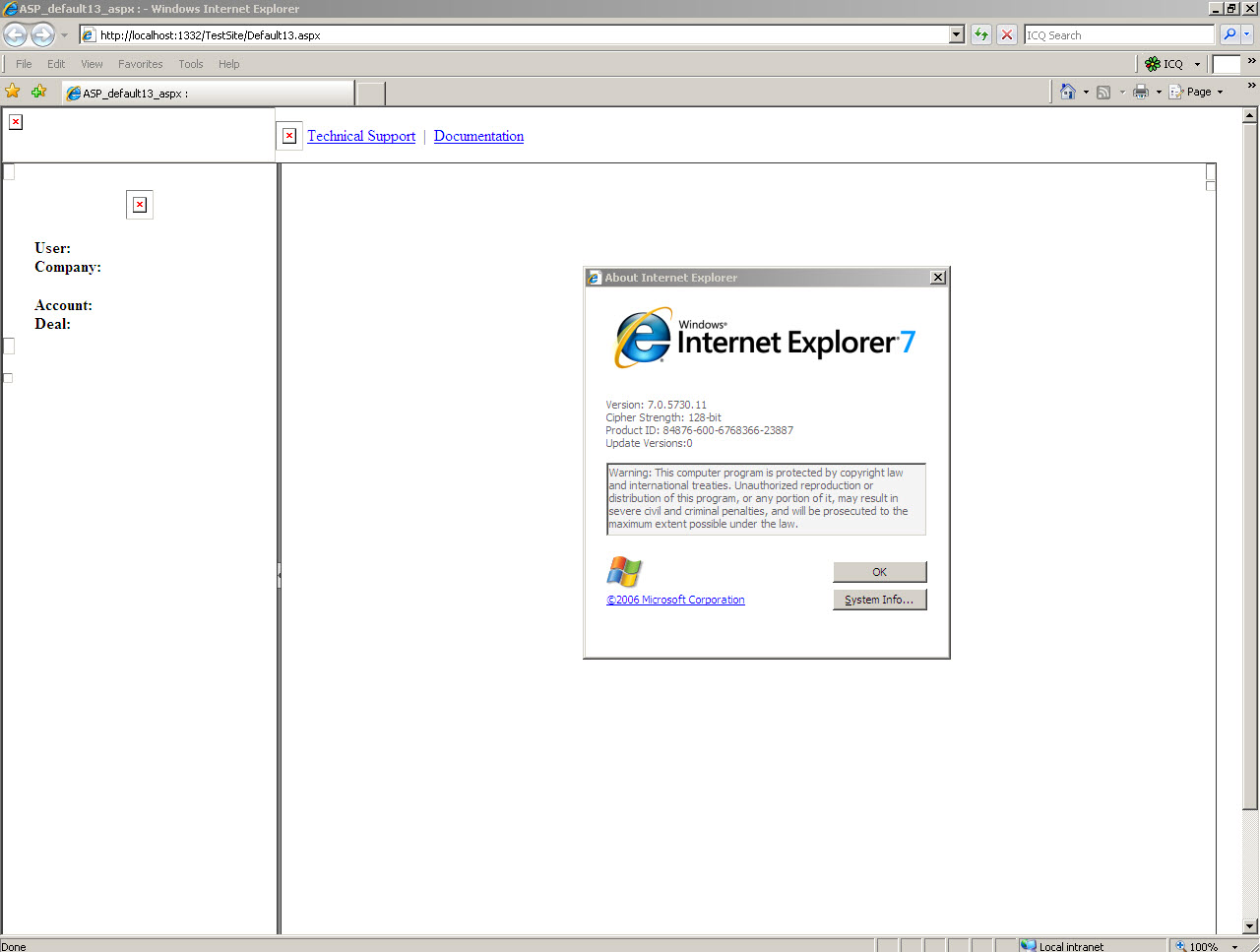
Task: Expand the Feeds dropdown arrow
Action: (x=1122, y=93)
